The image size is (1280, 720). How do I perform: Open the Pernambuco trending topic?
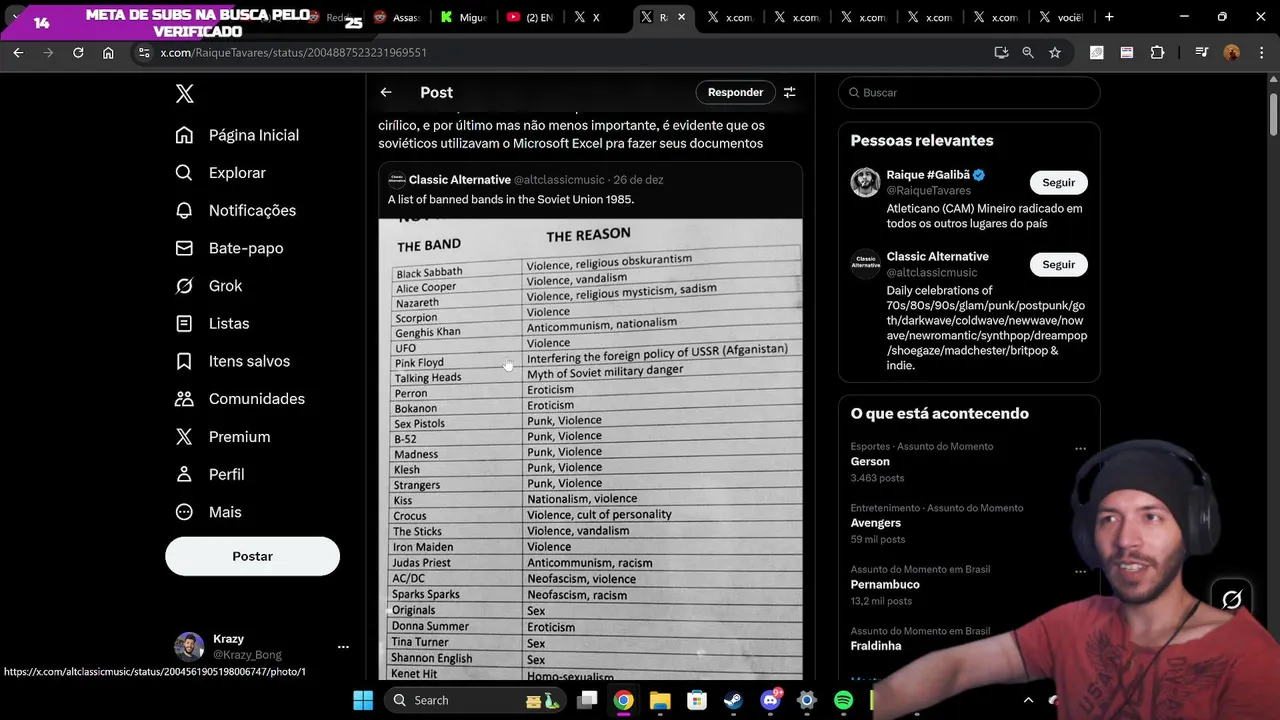(885, 585)
